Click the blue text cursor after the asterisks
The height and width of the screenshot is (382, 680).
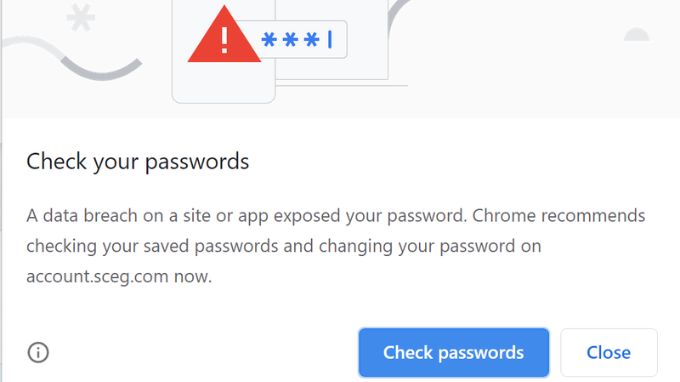click(330, 39)
